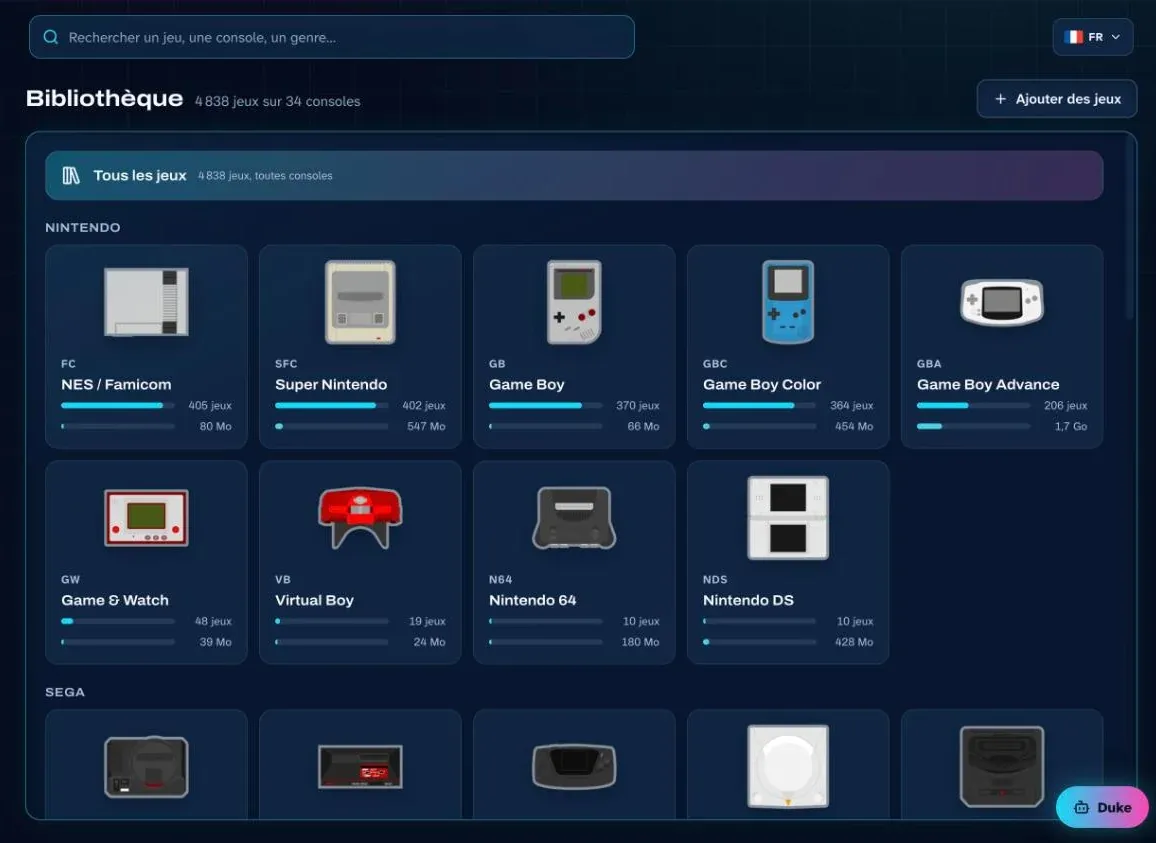Image resolution: width=1156 pixels, height=843 pixels.
Task: Select the Virtual Boy console icon
Action: pos(361,518)
